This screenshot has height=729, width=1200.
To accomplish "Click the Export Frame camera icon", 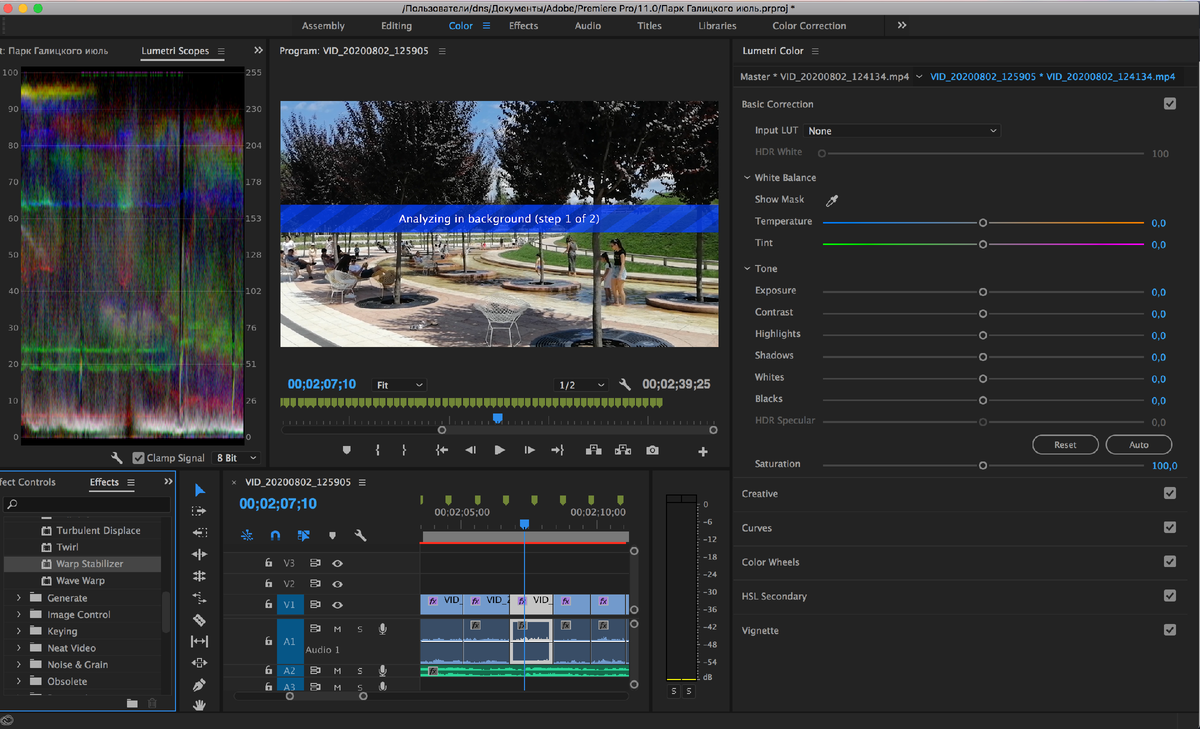I will (652, 451).
